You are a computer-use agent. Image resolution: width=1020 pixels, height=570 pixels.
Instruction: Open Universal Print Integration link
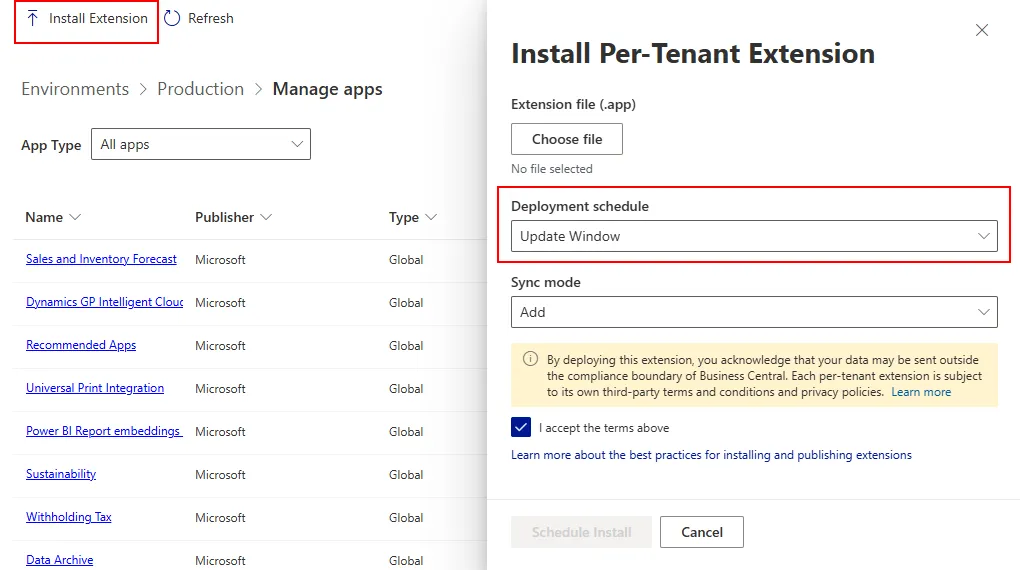95,388
